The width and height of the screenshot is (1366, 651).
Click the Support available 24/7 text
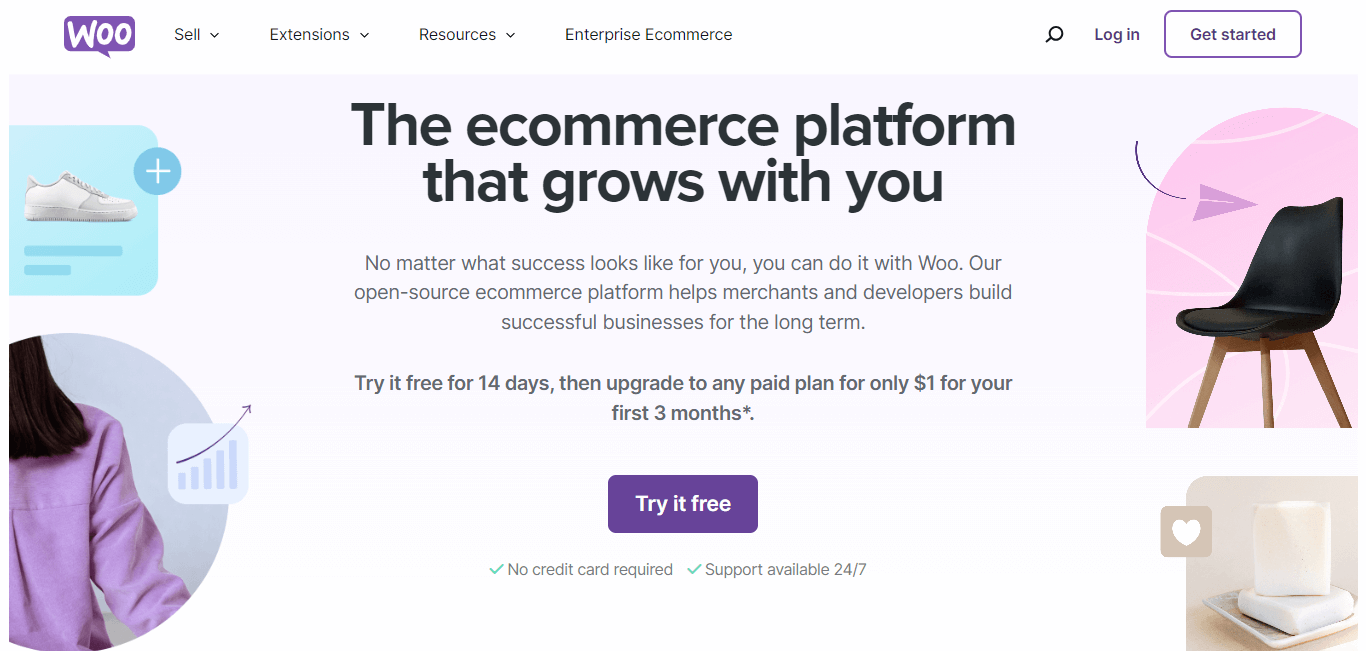click(786, 569)
